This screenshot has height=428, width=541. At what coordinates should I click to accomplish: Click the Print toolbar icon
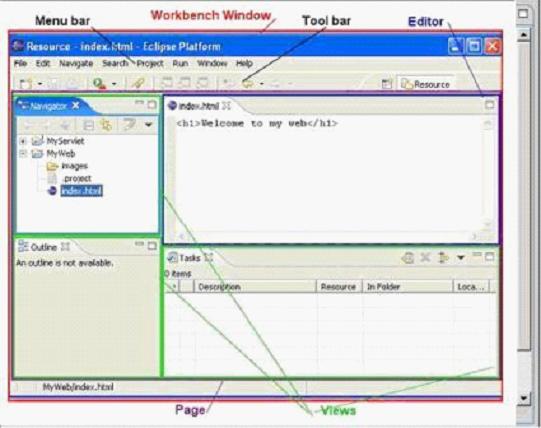(x=73, y=84)
